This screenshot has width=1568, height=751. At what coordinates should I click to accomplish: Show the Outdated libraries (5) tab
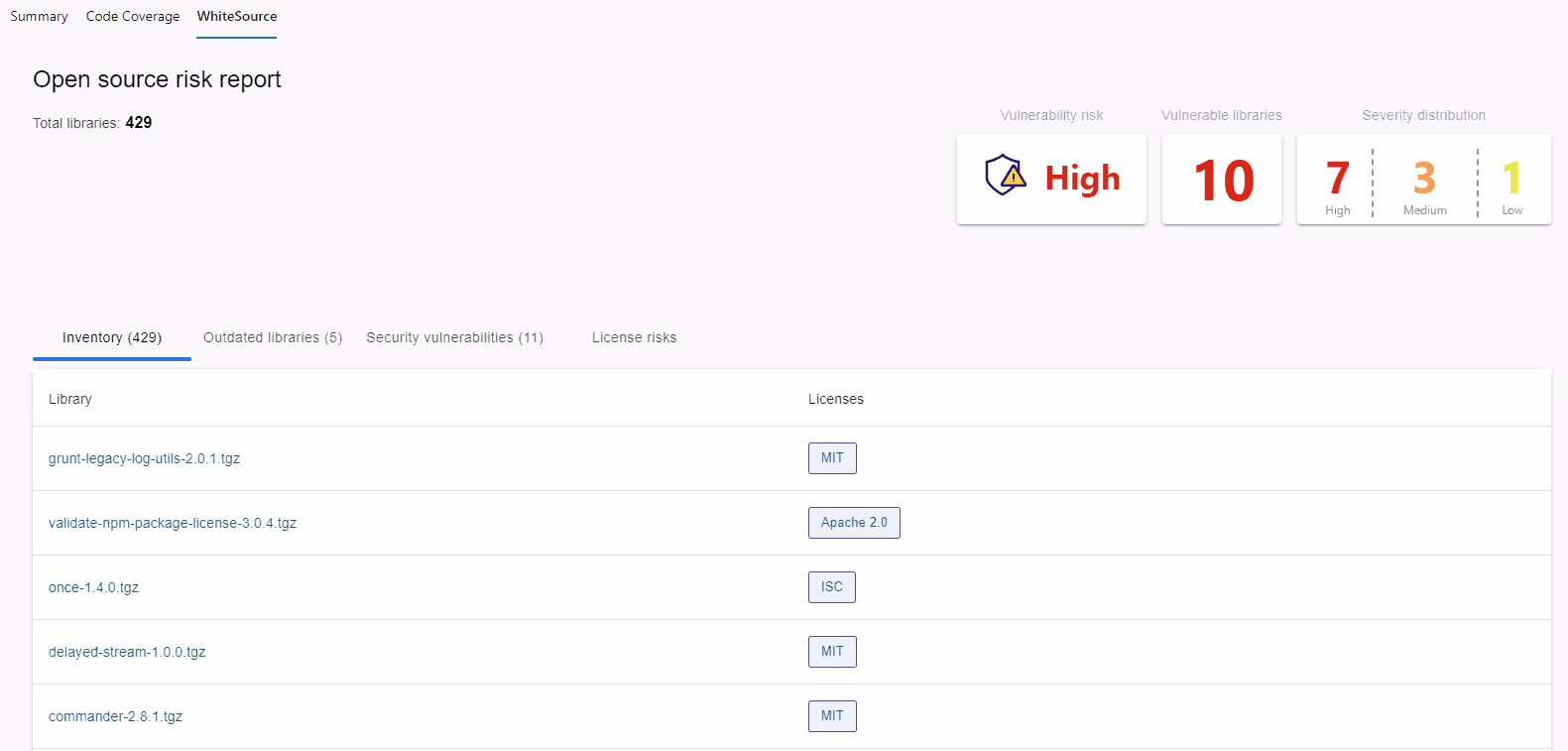pyautogui.click(x=273, y=338)
